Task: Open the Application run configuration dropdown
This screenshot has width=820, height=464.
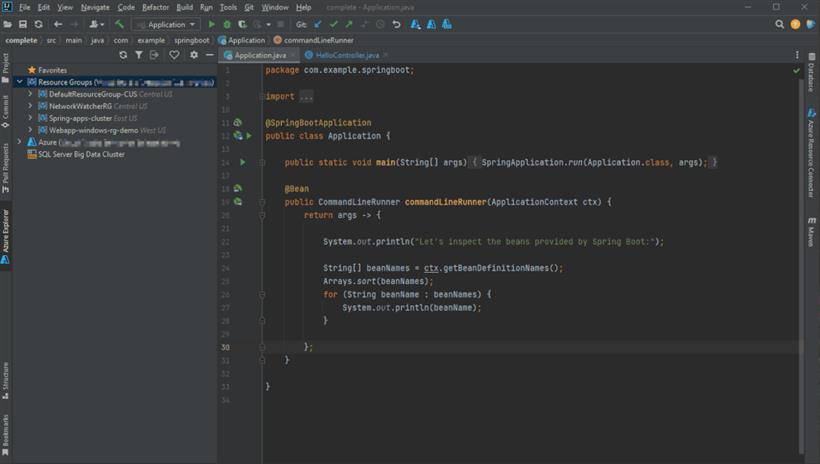Action: (166, 25)
